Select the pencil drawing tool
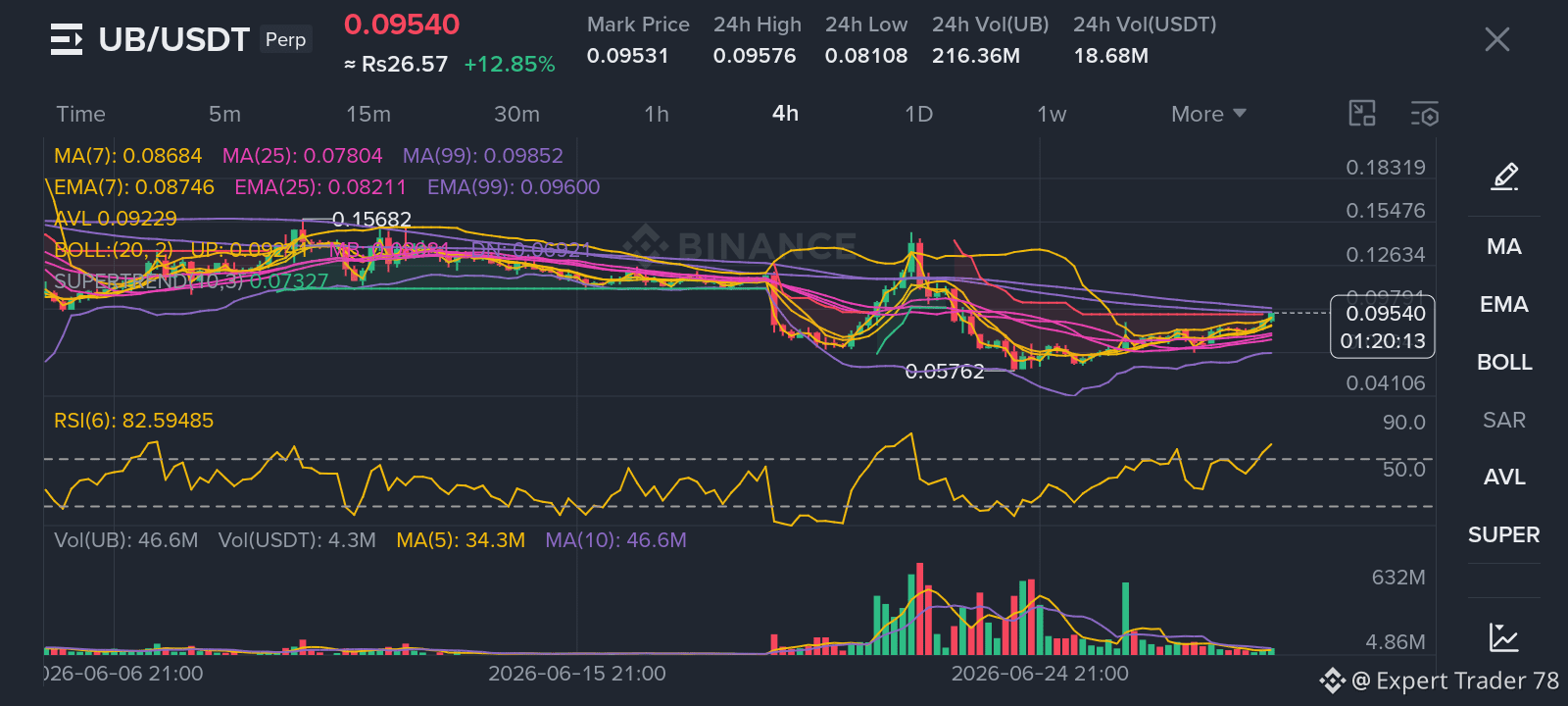The width and height of the screenshot is (1568, 706). 1504,176
